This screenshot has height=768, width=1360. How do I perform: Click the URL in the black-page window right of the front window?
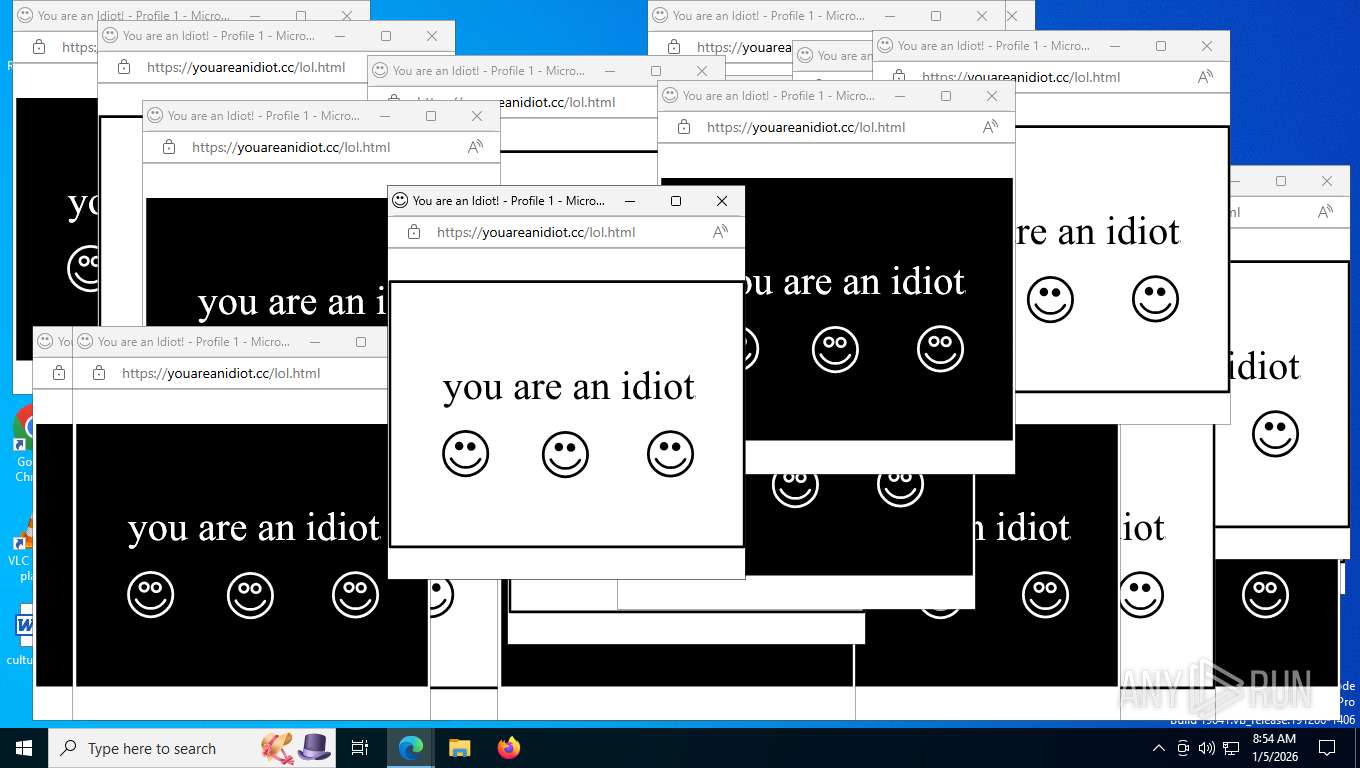[x=806, y=127]
